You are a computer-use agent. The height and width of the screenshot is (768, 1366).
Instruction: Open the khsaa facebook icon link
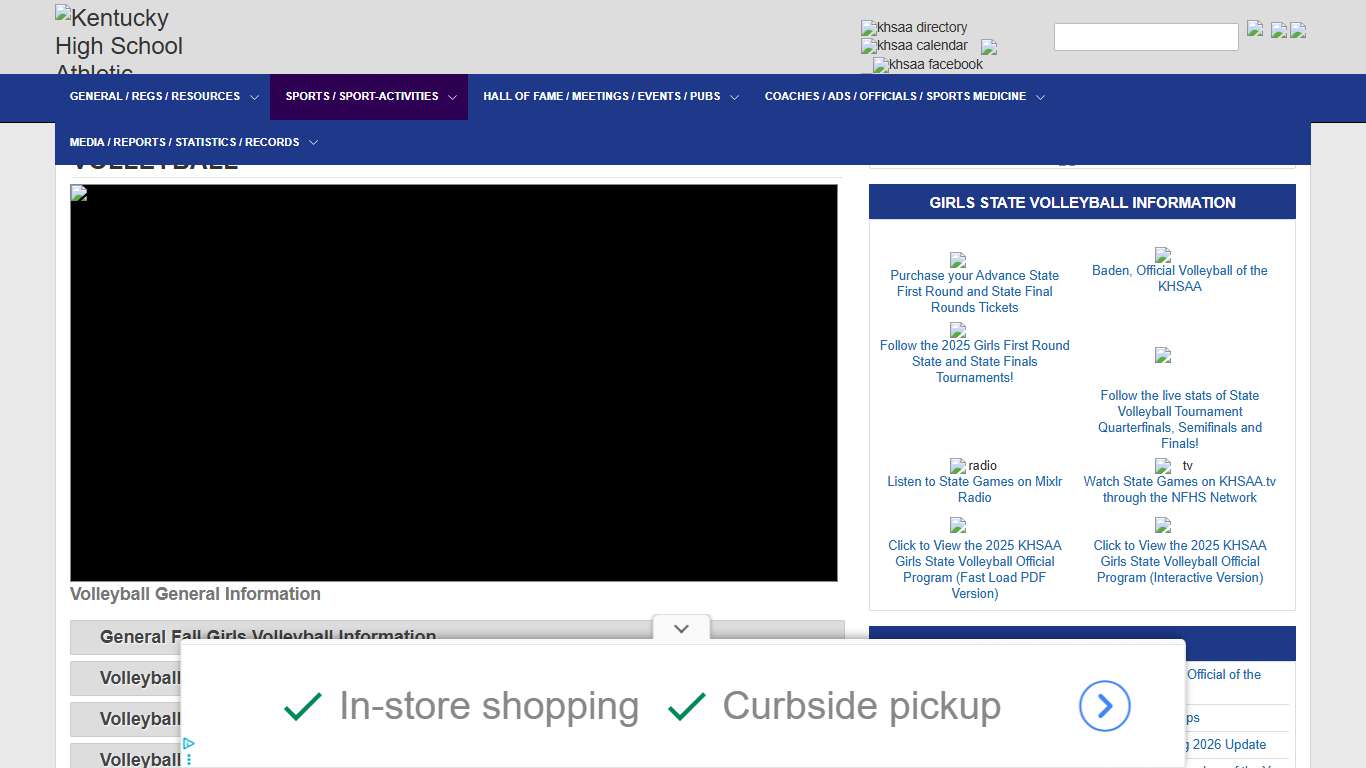click(928, 65)
